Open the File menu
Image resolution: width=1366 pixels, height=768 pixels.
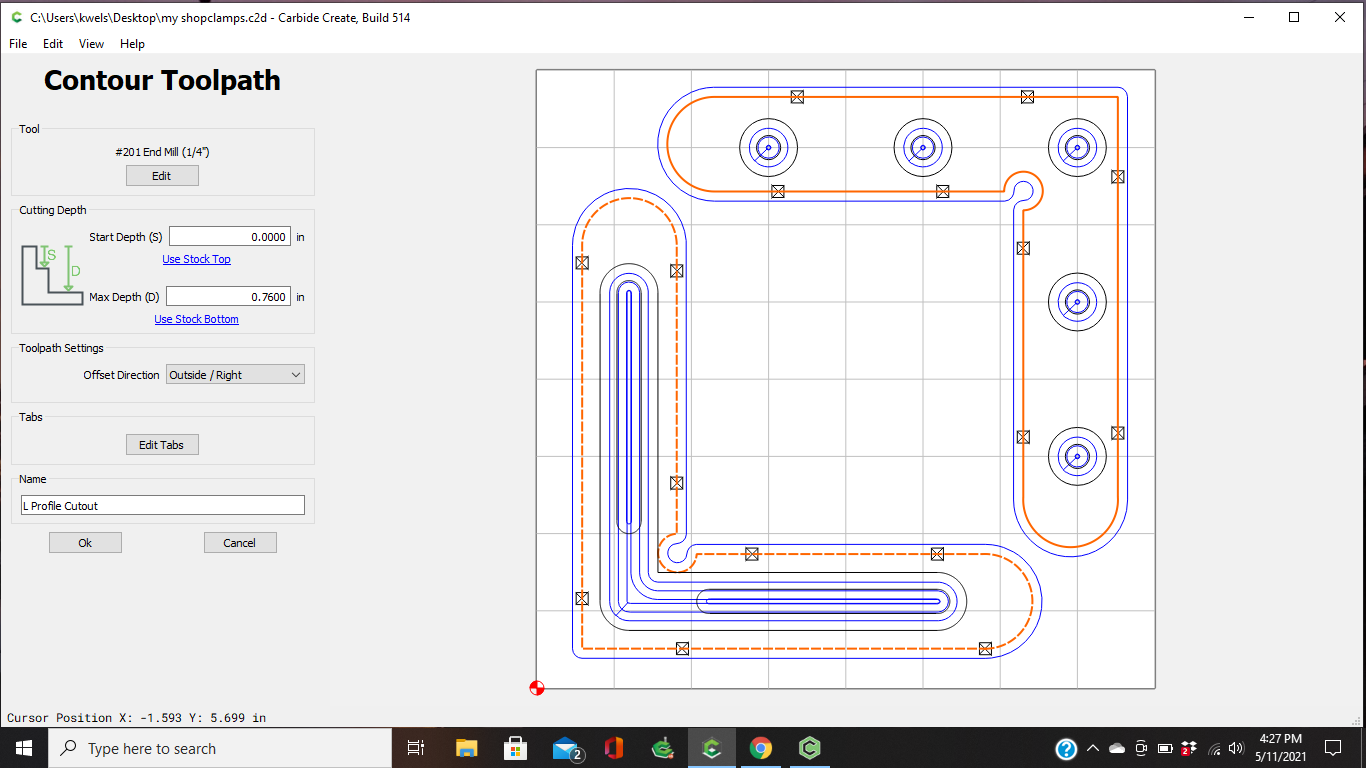point(18,44)
